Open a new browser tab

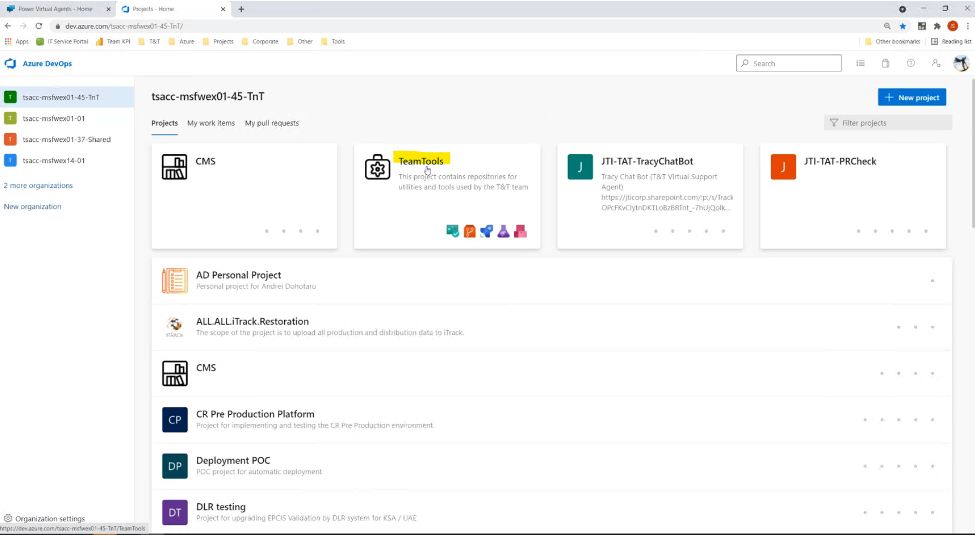[x=241, y=9]
